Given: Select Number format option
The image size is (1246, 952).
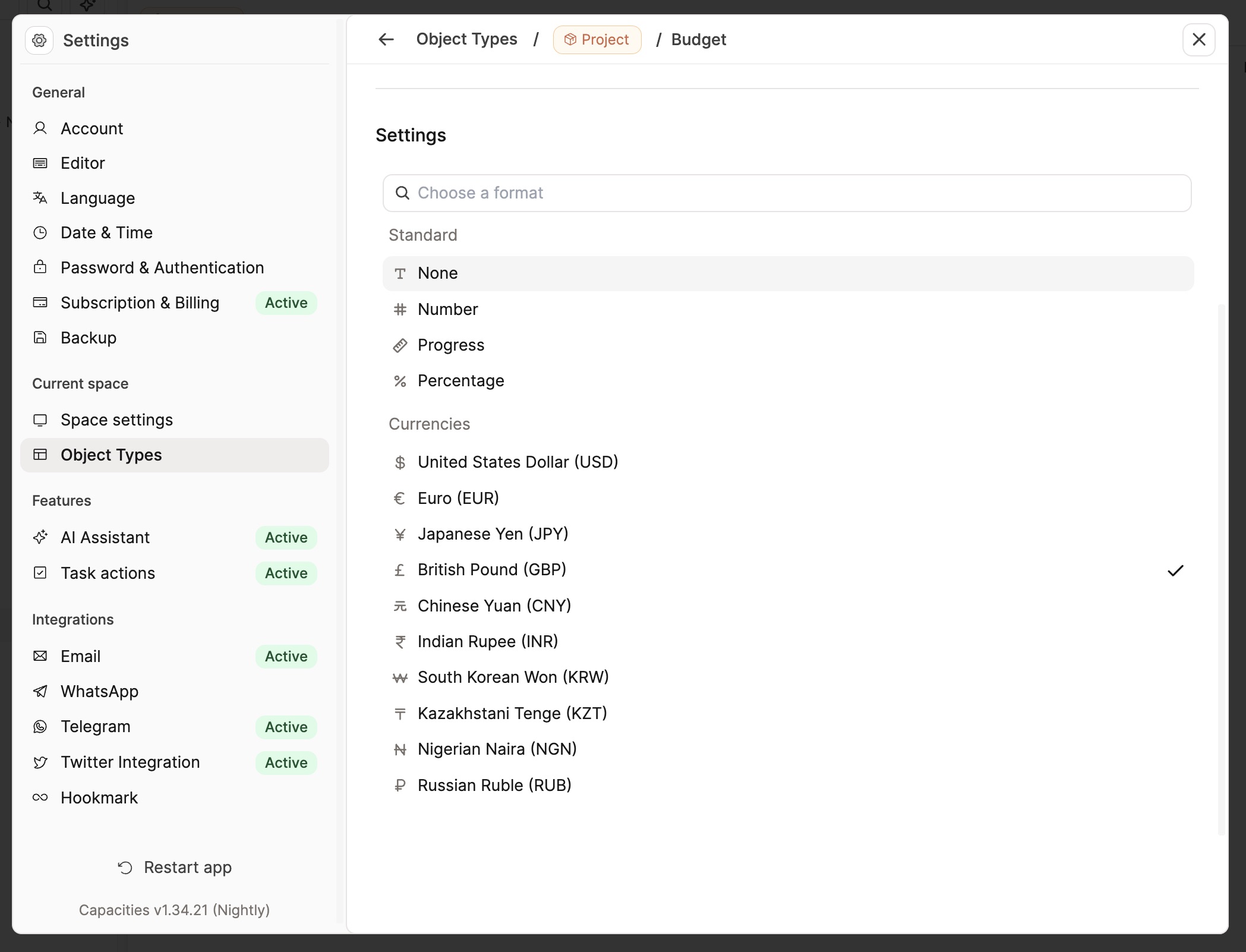Looking at the screenshot, I should pyautogui.click(x=447, y=309).
